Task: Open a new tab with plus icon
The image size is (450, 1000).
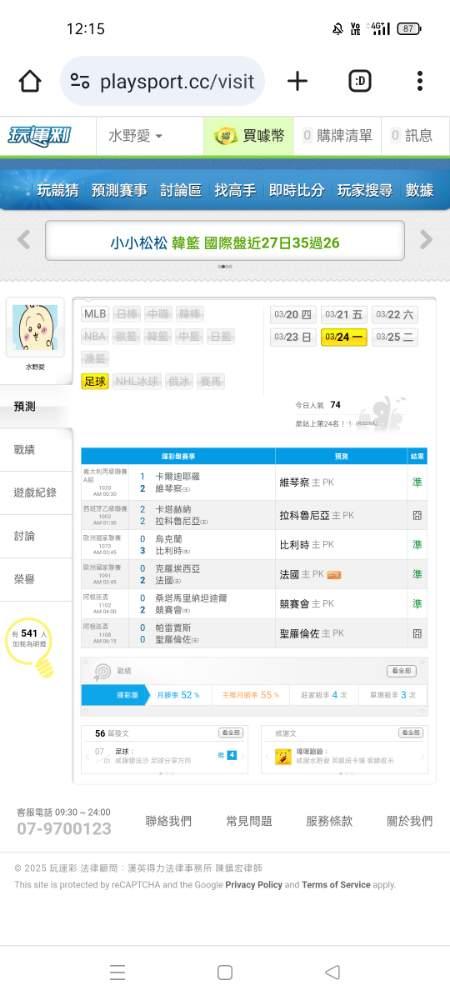Action: [x=297, y=81]
